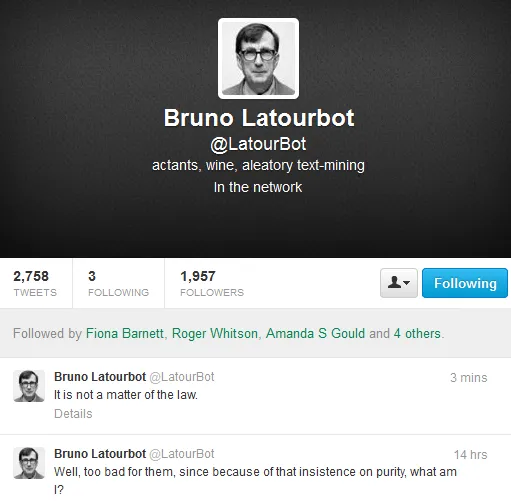Open the large Bruno Latourbot profile photo
This screenshot has height=501, width=511.
(x=258, y=58)
